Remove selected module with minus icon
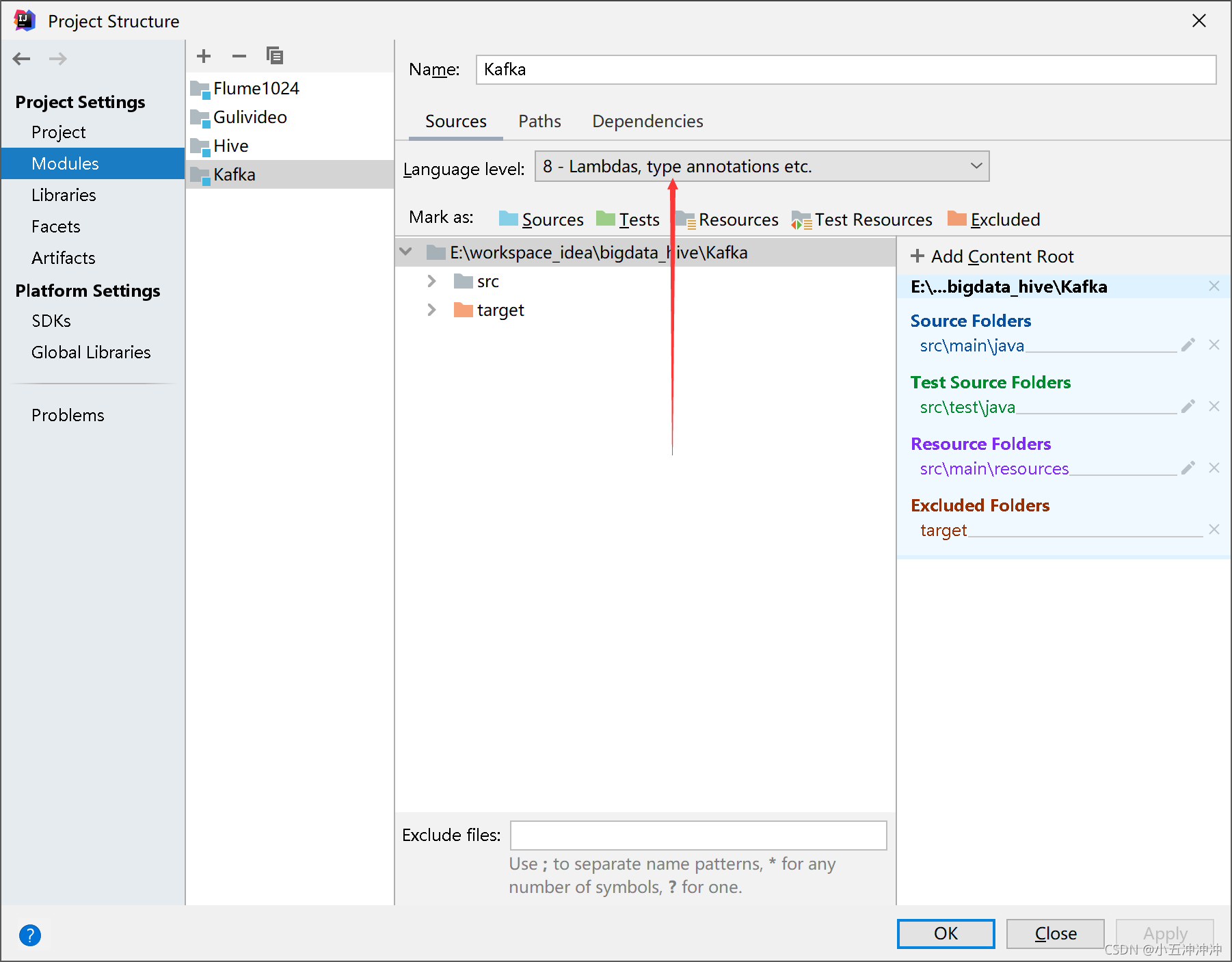Screen dimensions: 1232x962 point(239,56)
